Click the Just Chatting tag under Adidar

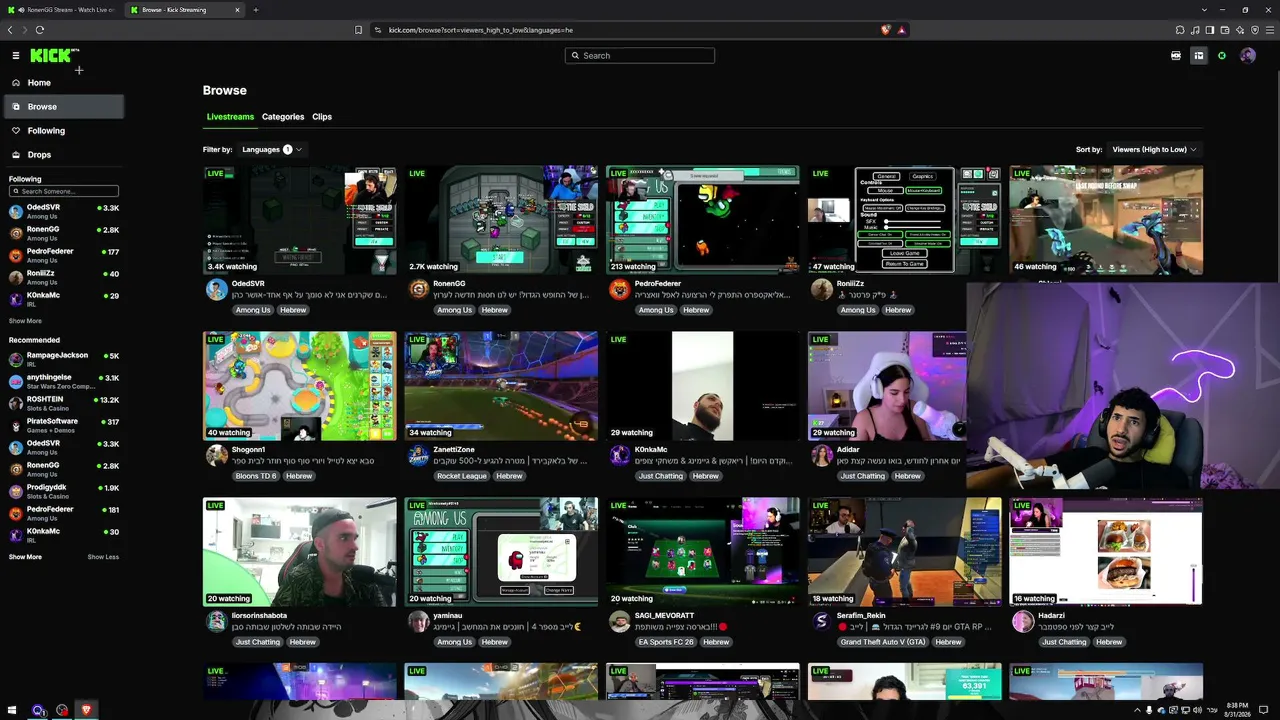863,476
